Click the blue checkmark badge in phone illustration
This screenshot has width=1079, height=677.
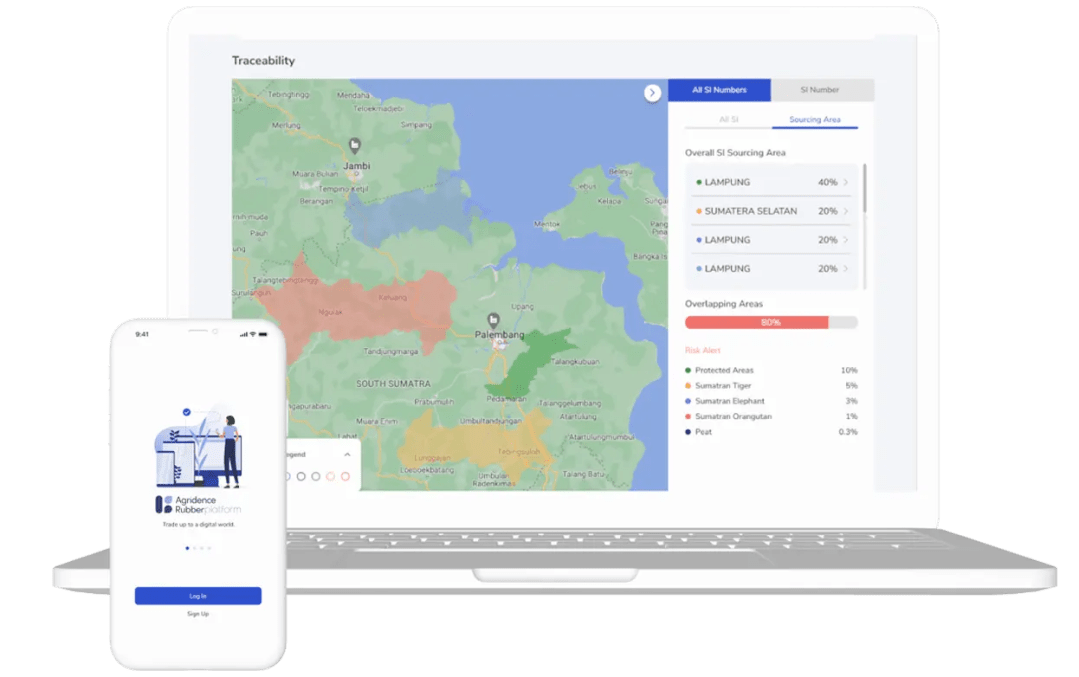[186, 412]
